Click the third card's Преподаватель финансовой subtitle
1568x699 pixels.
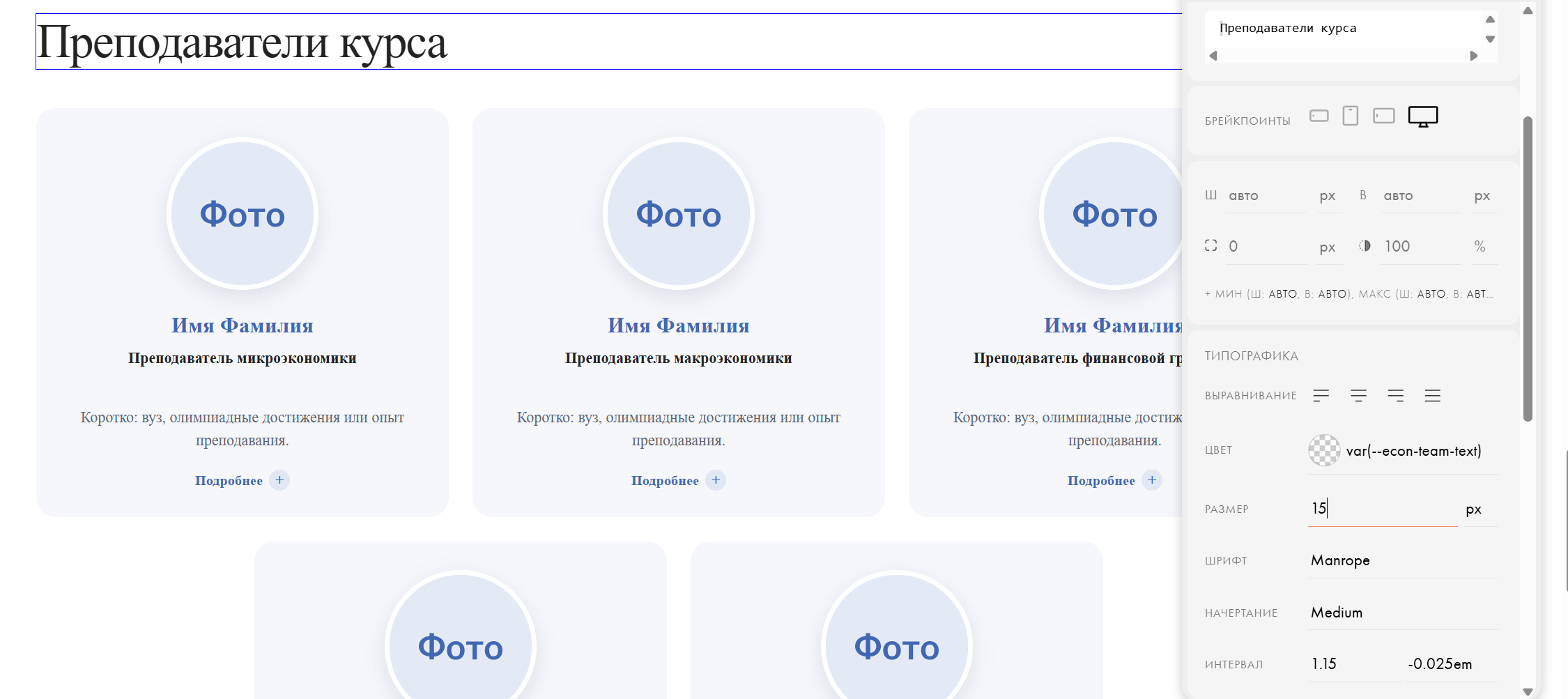[x=1077, y=358]
